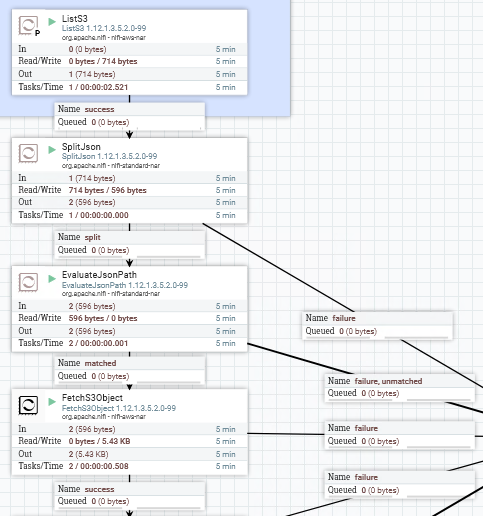483x516 pixels.
Task: Click the running status arrow on EvaluateJsonPath
Action: point(52,279)
